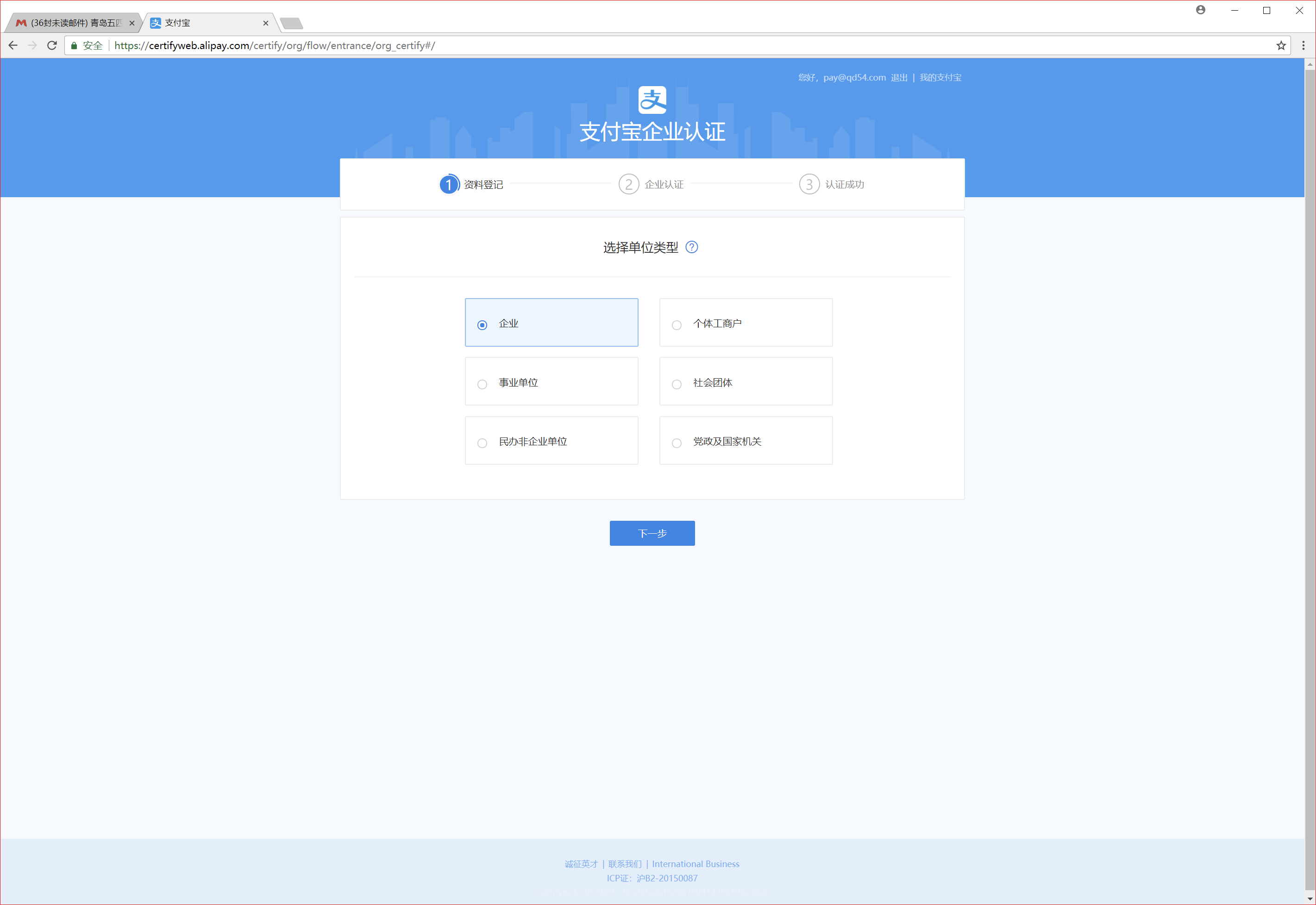Click the 退出 logout link
Viewport: 1316px width, 905px height.
coord(899,78)
